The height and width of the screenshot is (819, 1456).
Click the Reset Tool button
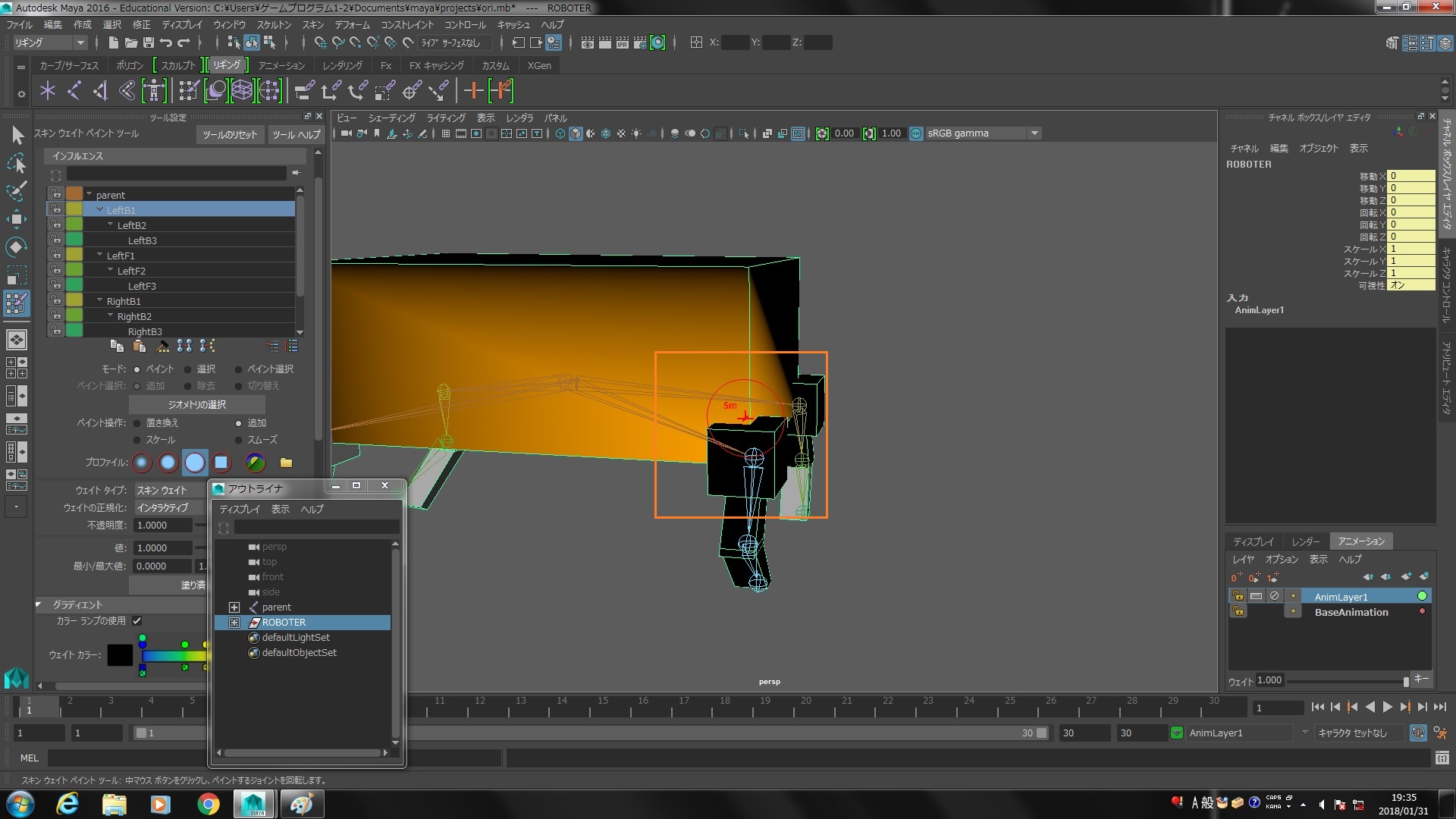click(230, 134)
